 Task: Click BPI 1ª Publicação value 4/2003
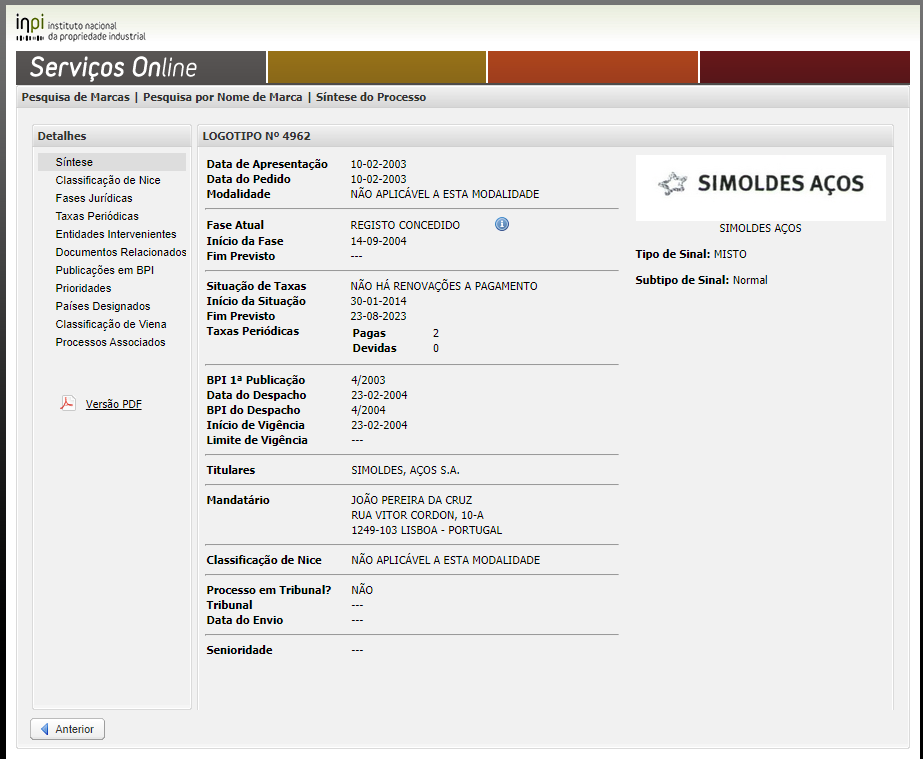tap(368, 380)
